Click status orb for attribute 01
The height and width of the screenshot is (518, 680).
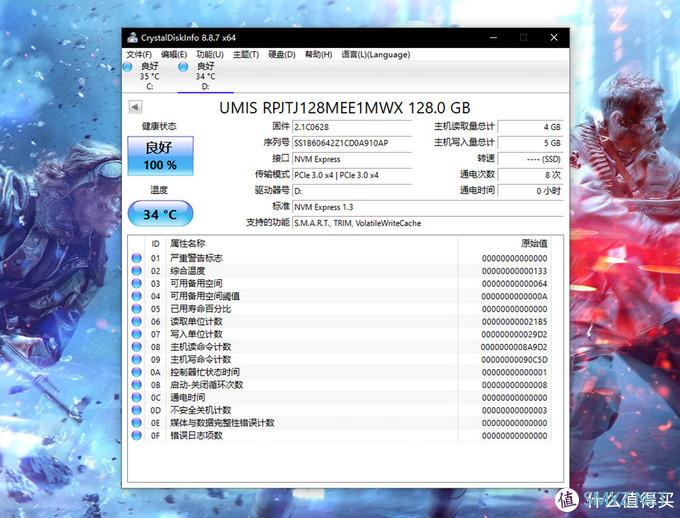point(137,258)
